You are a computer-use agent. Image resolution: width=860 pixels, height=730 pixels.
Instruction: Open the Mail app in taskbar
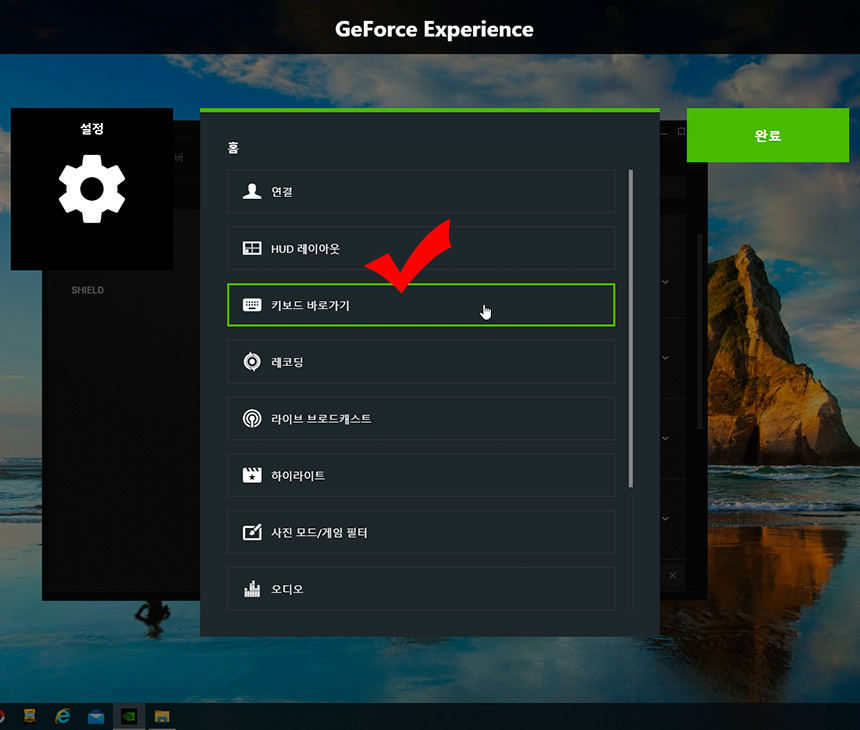pyautogui.click(x=96, y=717)
